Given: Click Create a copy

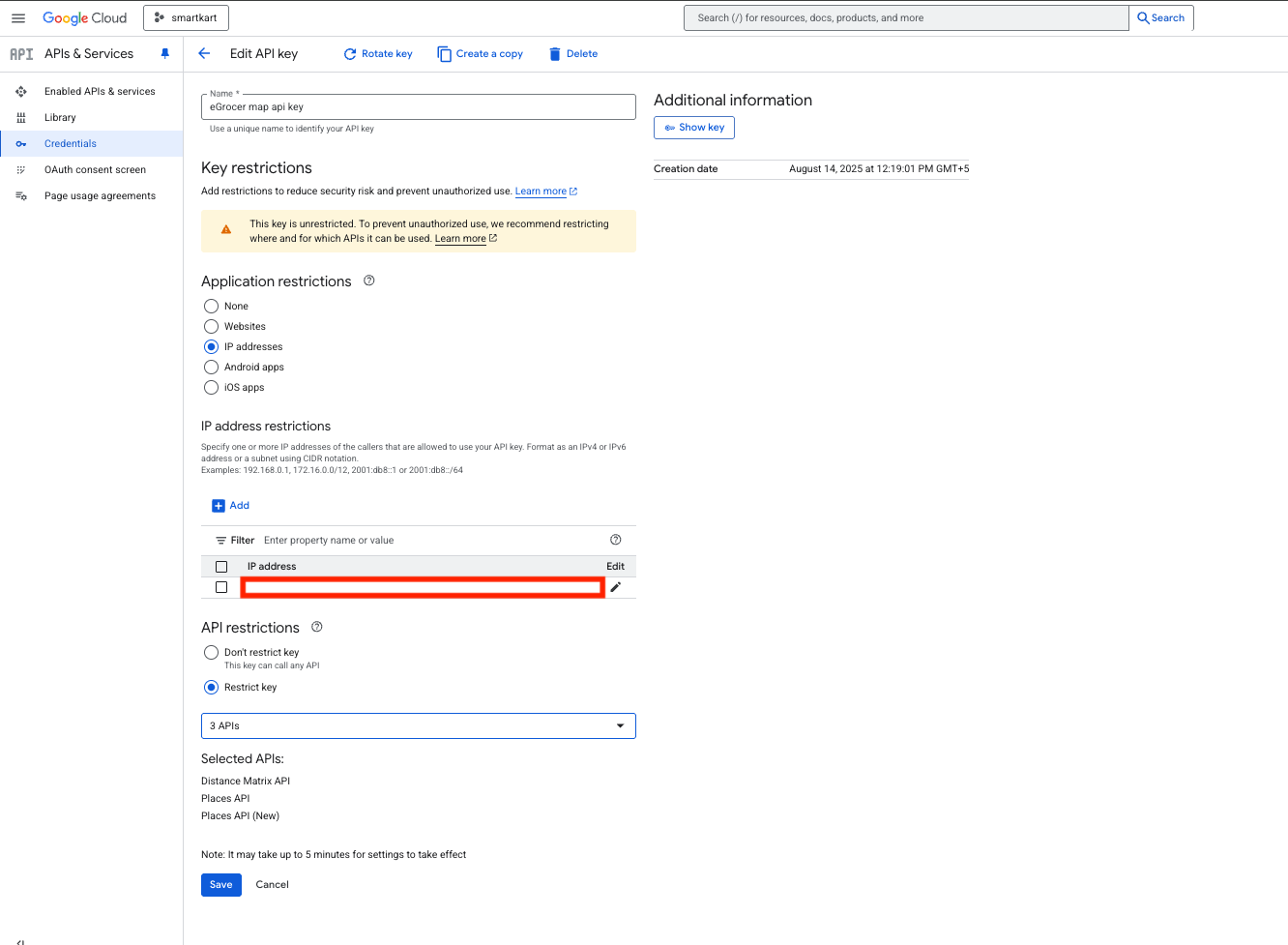Looking at the screenshot, I should [x=480, y=54].
